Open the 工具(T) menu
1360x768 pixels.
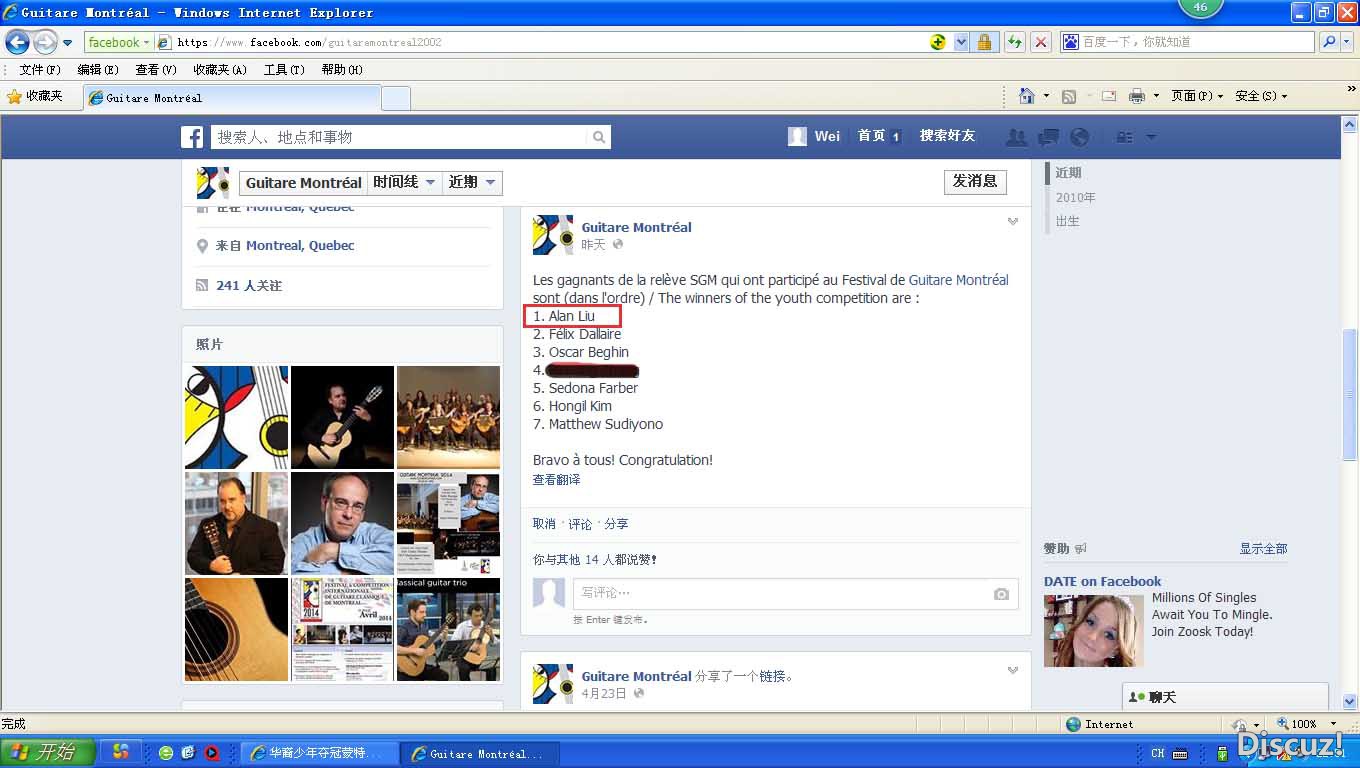(284, 70)
